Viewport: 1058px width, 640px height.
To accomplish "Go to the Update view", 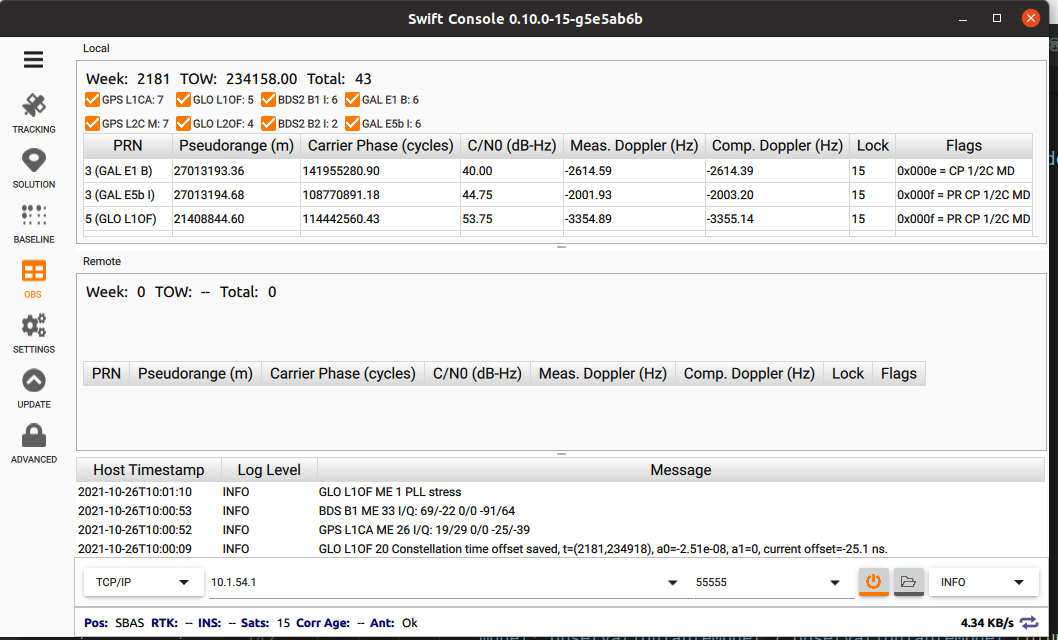I will point(34,389).
